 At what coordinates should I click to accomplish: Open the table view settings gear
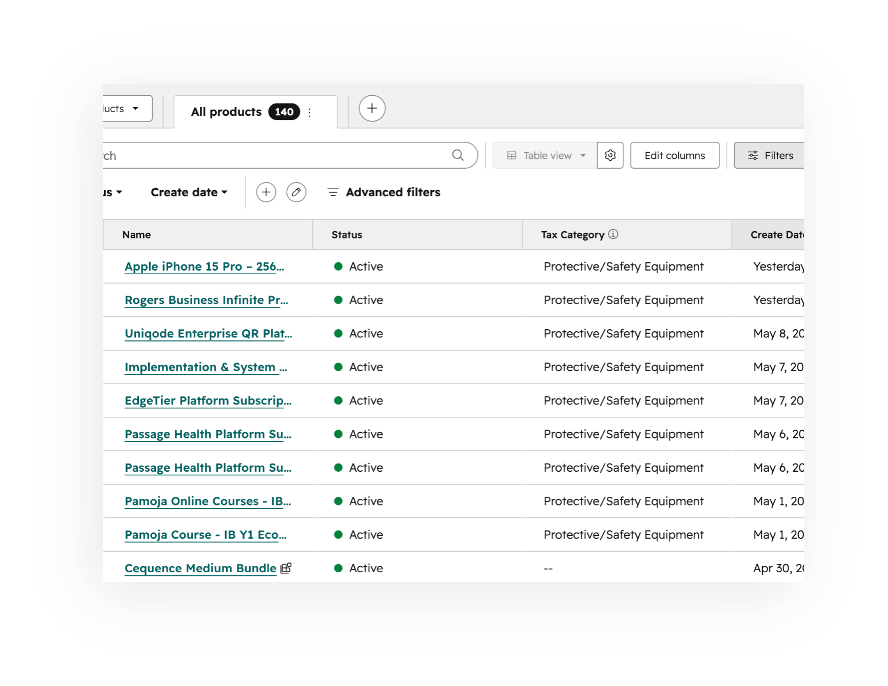(x=610, y=155)
